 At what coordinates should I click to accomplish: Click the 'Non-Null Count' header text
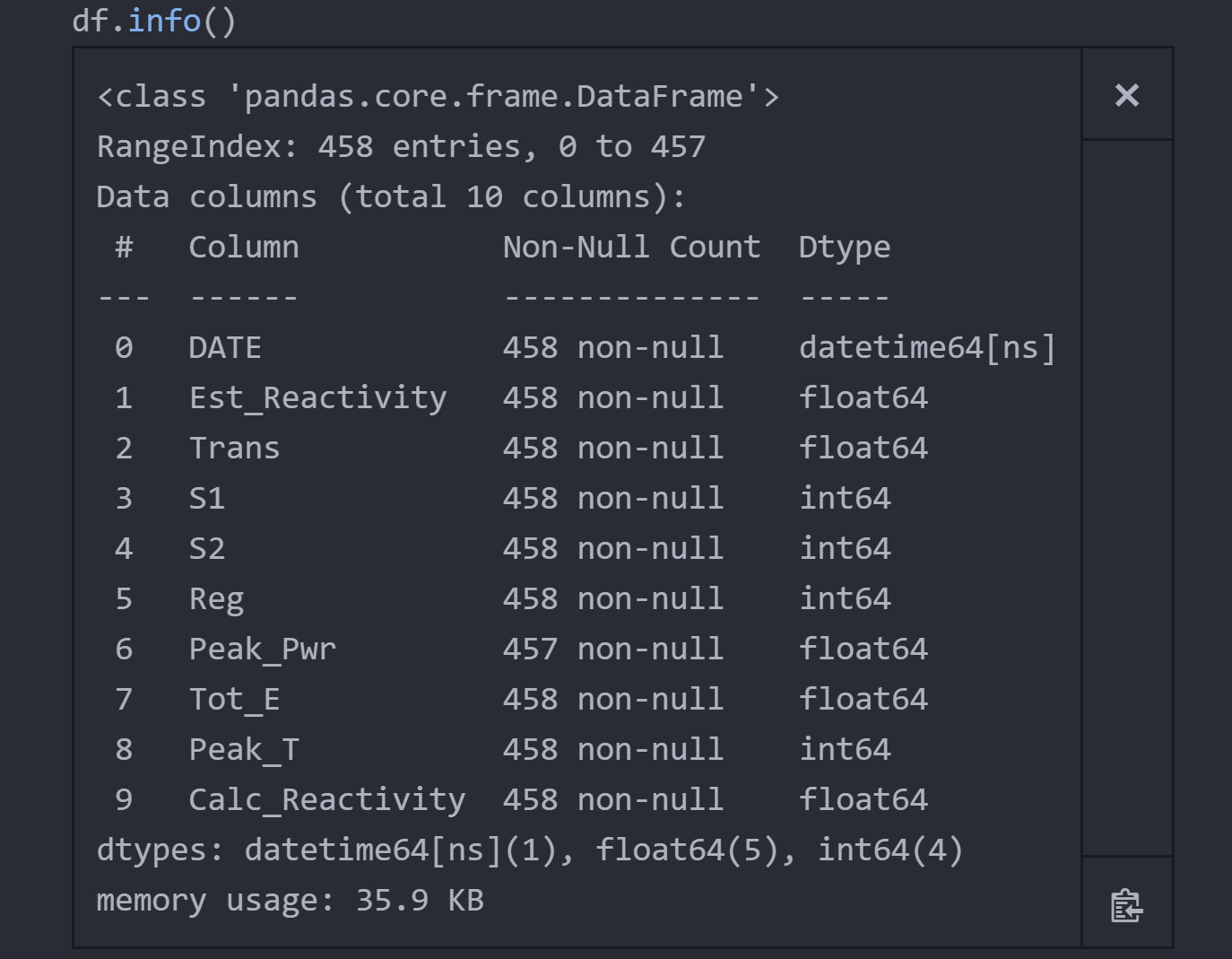click(x=631, y=248)
